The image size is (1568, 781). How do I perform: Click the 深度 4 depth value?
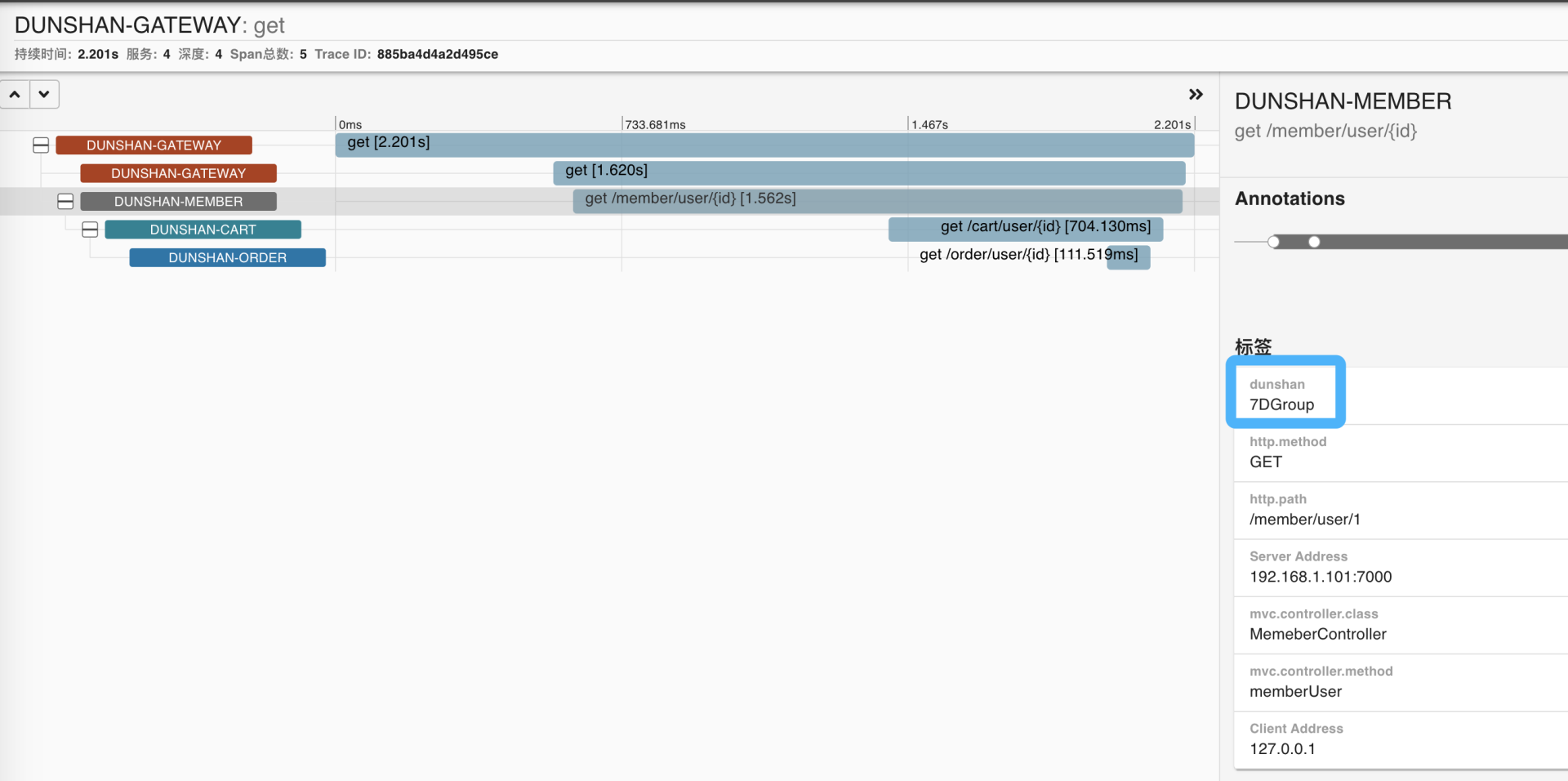218,54
